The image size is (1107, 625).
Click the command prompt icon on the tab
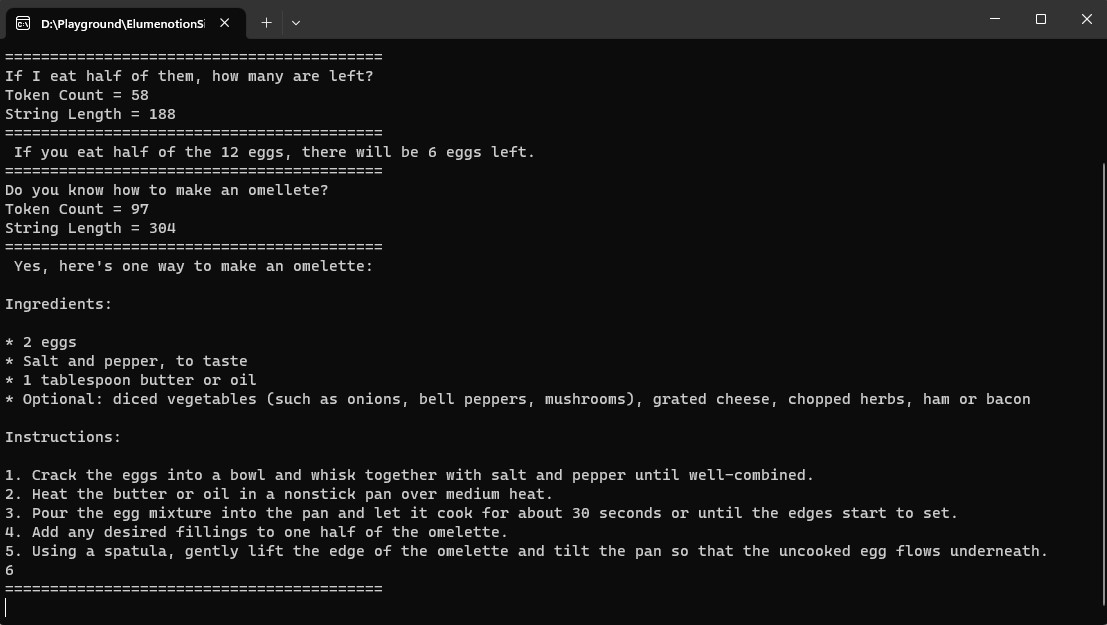pyautogui.click(x=23, y=22)
